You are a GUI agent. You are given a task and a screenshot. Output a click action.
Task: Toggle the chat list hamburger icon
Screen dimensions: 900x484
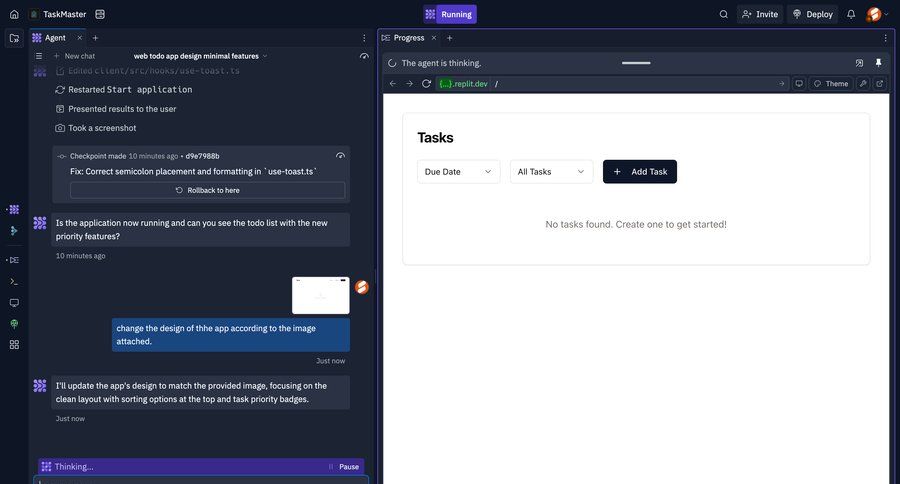coord(38,56)
